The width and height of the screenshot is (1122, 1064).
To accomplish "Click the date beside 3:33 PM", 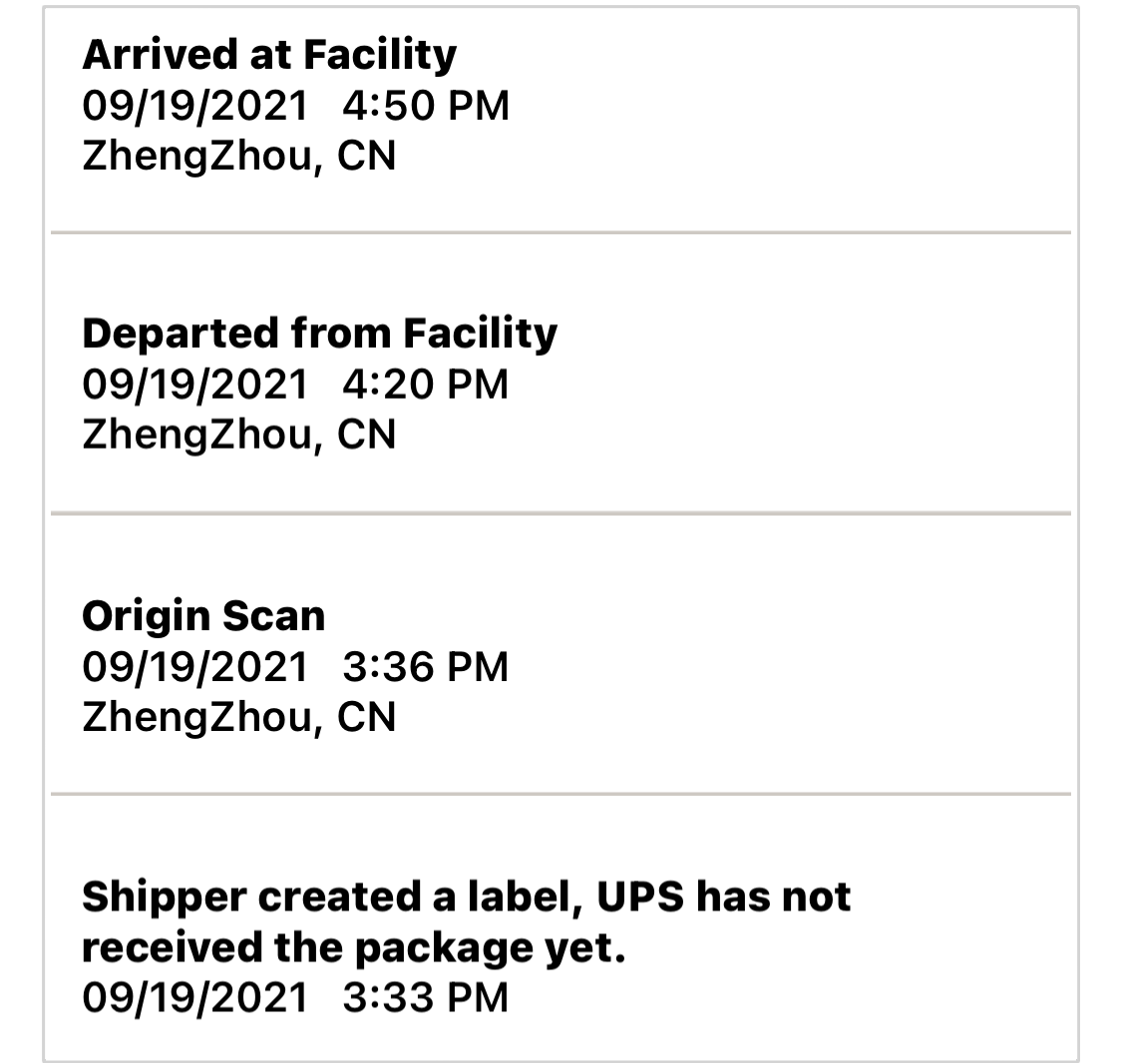I will pyautogui.click(x=195, y=997).
